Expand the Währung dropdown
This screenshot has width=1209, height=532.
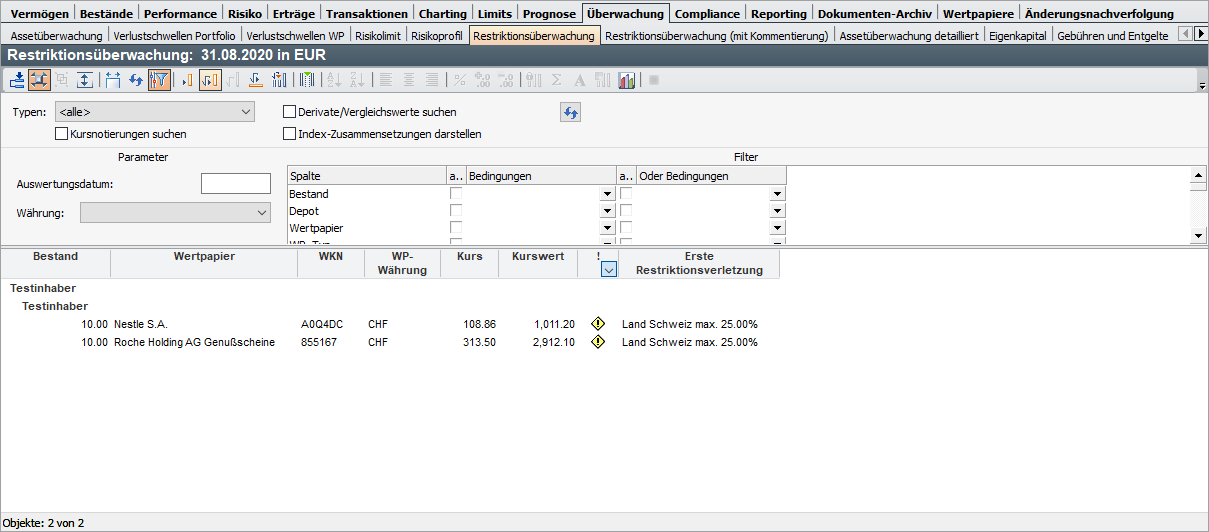point(175,213)
